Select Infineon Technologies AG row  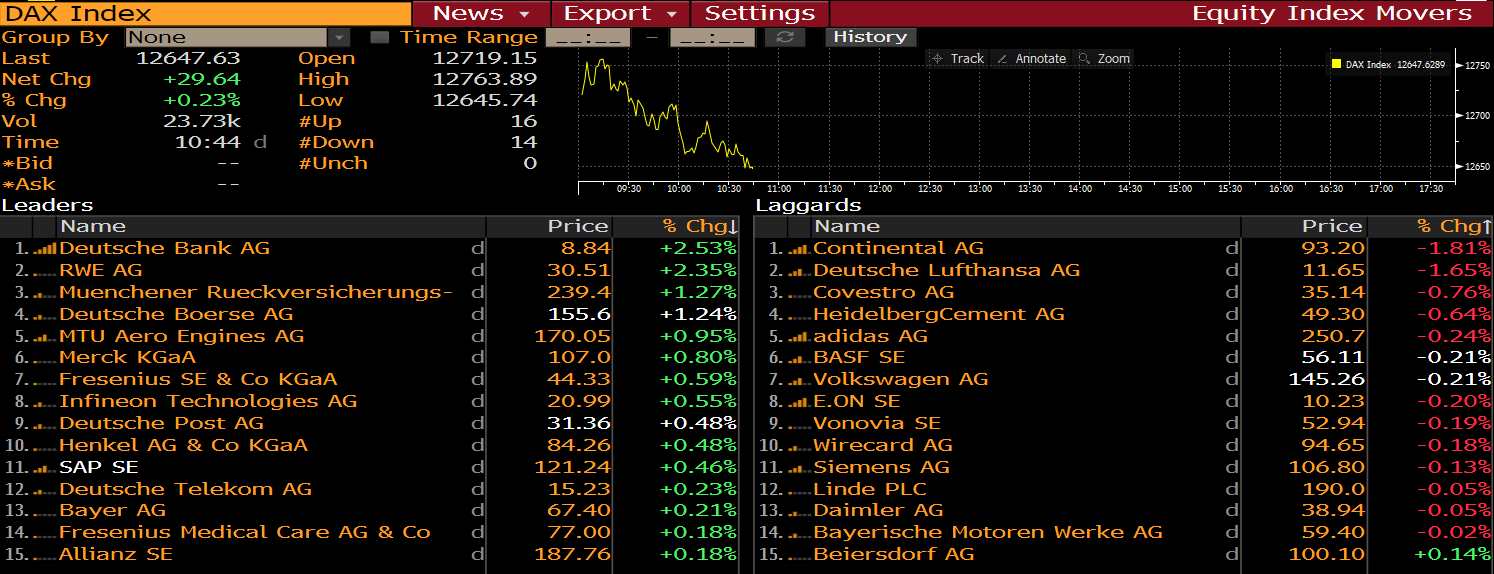pos(370,401)
